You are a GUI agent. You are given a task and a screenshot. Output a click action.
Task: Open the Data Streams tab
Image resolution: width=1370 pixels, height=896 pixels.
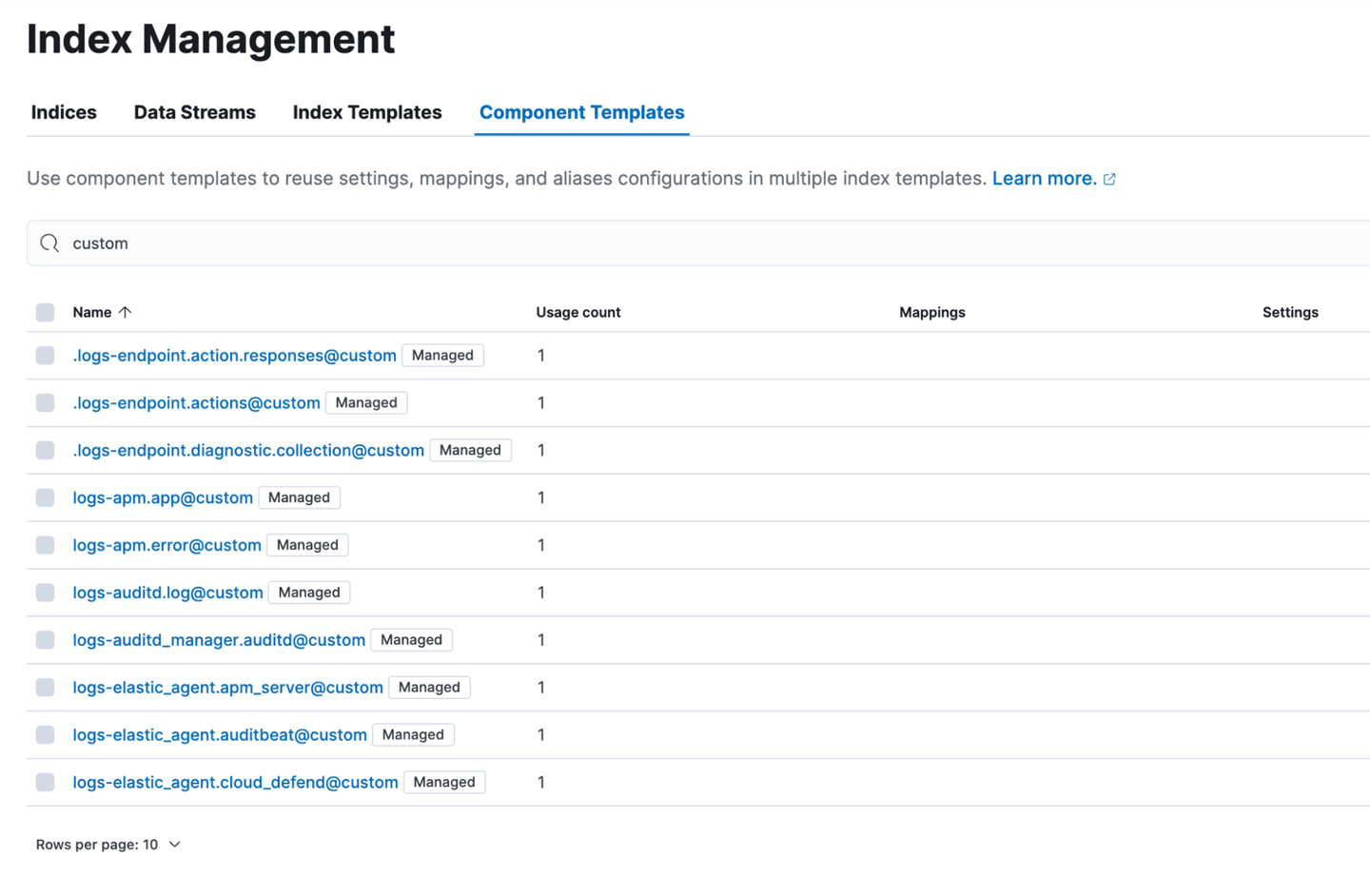(194, 112)
